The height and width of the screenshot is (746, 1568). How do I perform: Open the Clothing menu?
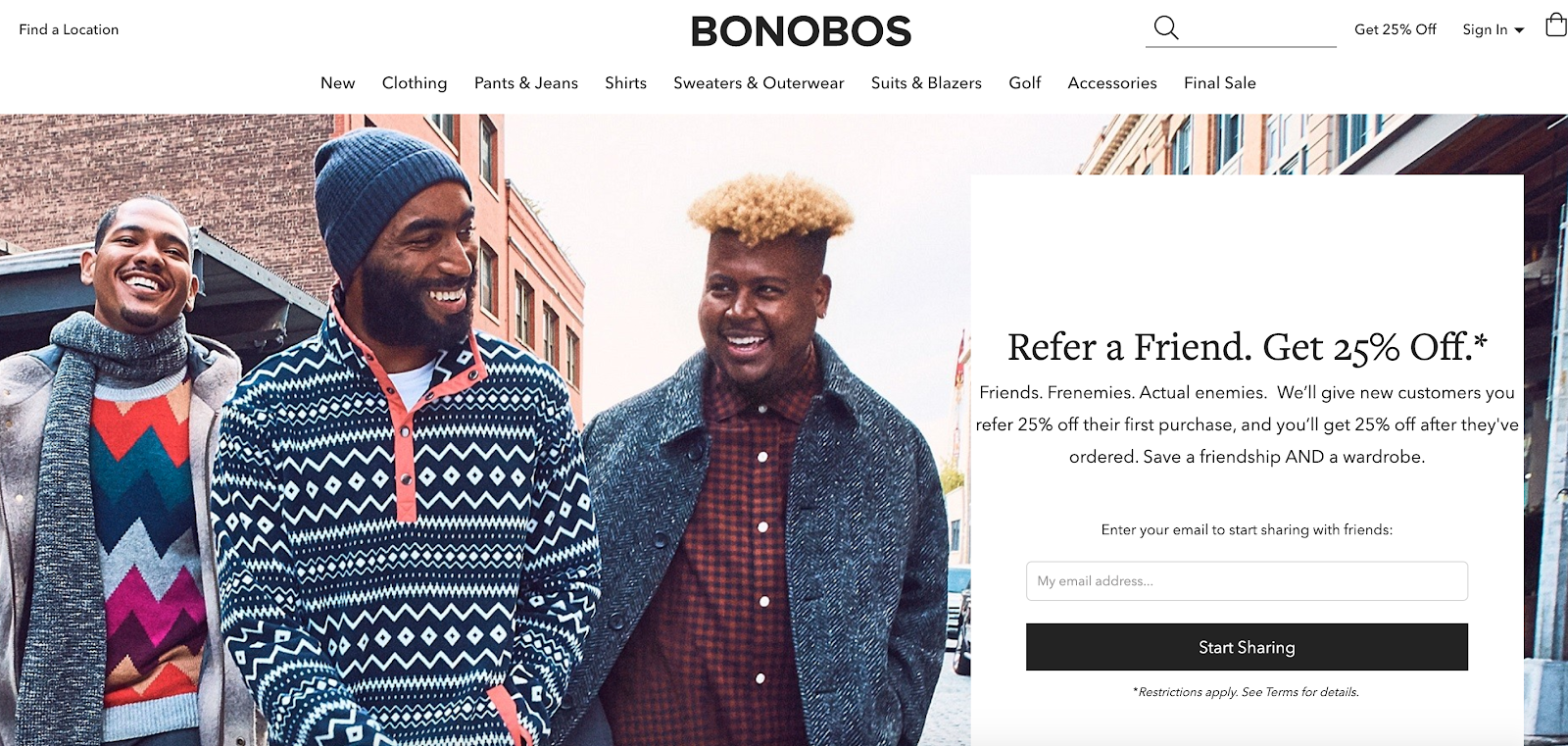pos(415,83)
